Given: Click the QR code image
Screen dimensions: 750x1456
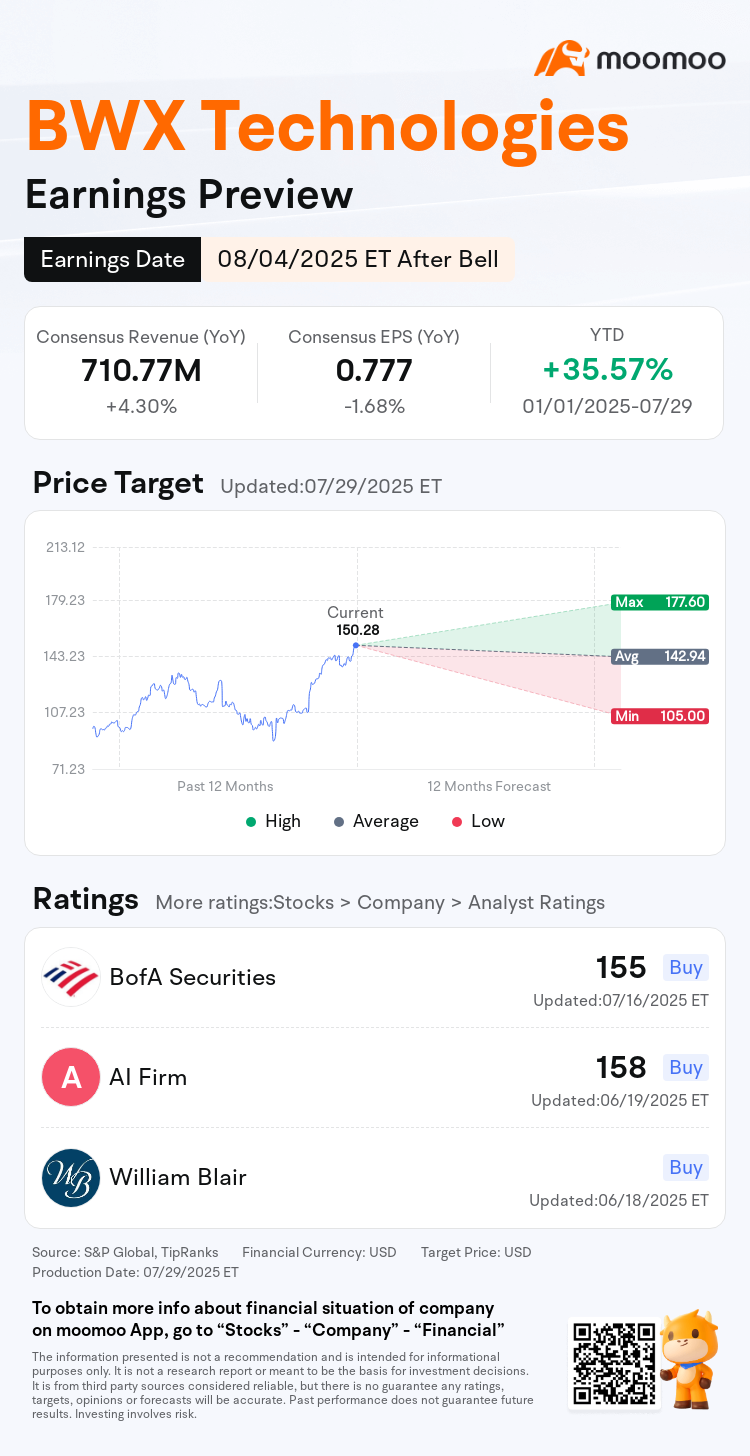Looking at the screenshot, I should 613,1364.
